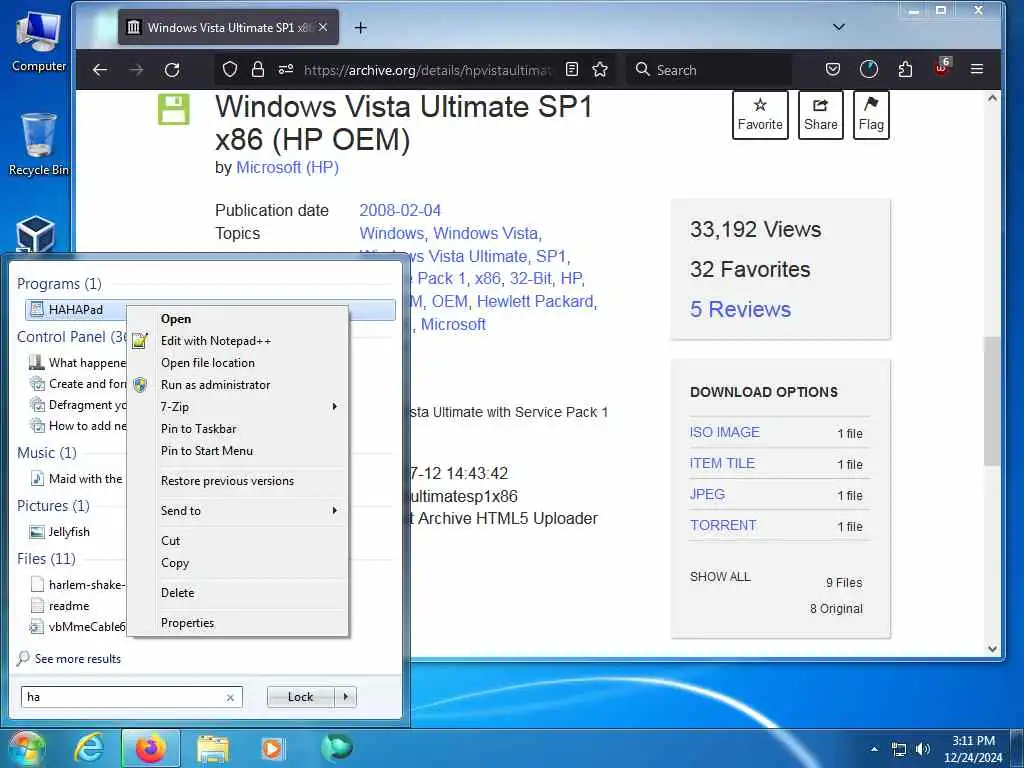Open the readme file result
Image resolution: width=1024 pixels, height=768 pixels.
69,606
